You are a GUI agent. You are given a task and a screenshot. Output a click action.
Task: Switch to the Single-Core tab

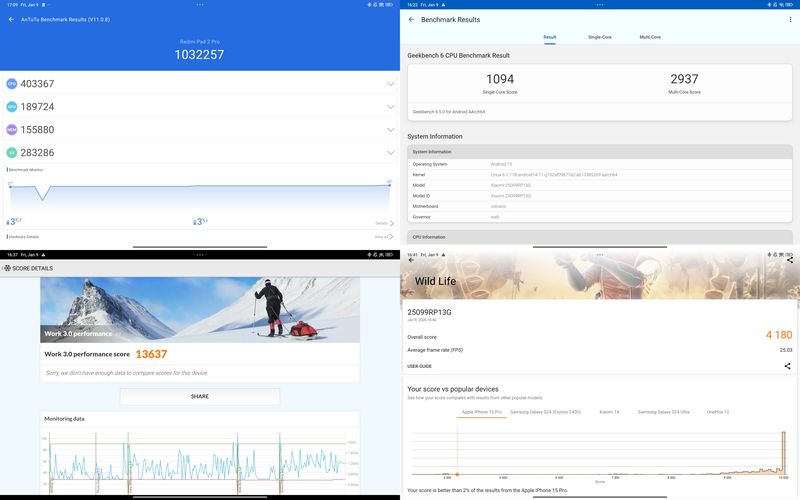599,37
